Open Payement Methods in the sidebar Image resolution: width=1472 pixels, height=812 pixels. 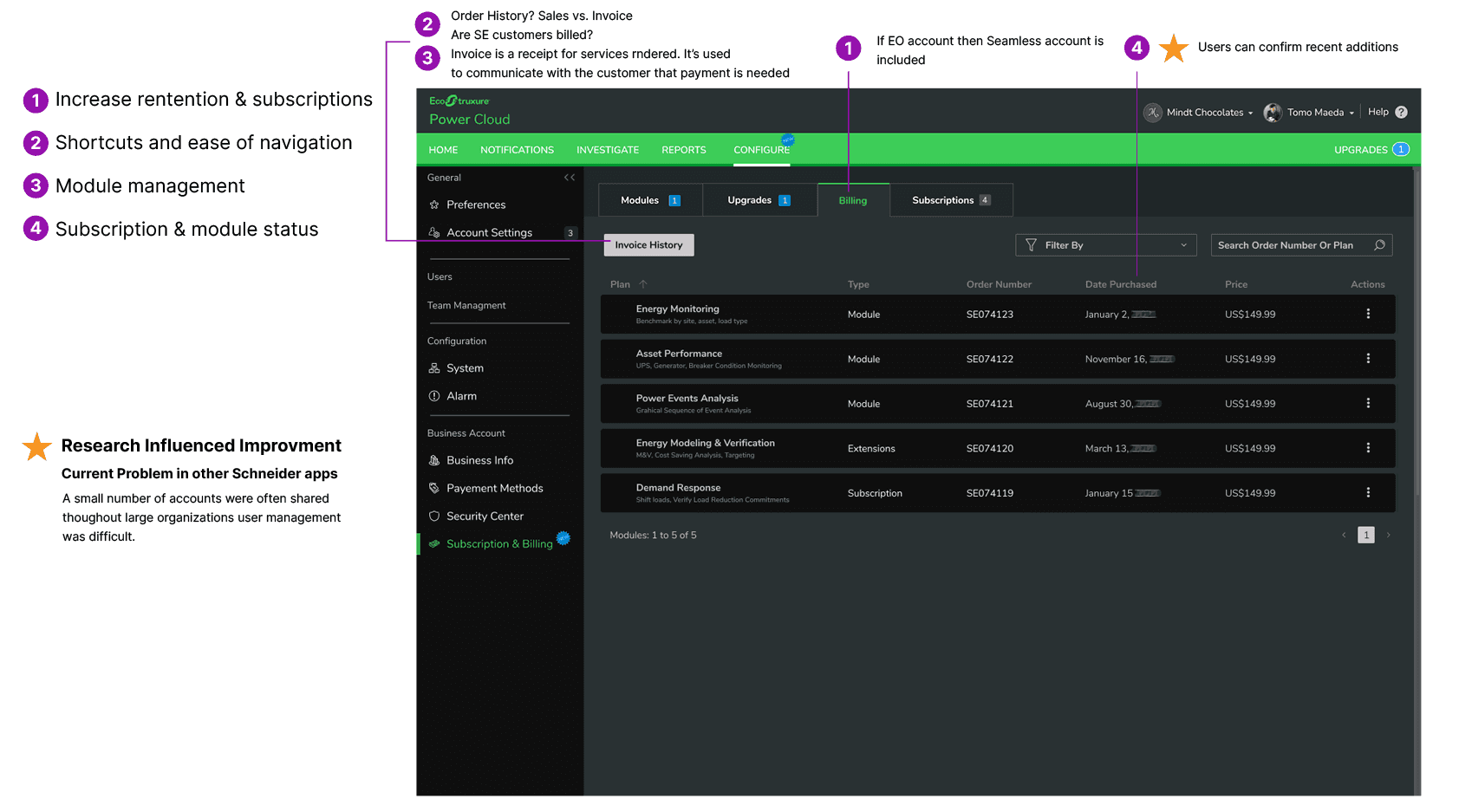click(x=495, y=488)
